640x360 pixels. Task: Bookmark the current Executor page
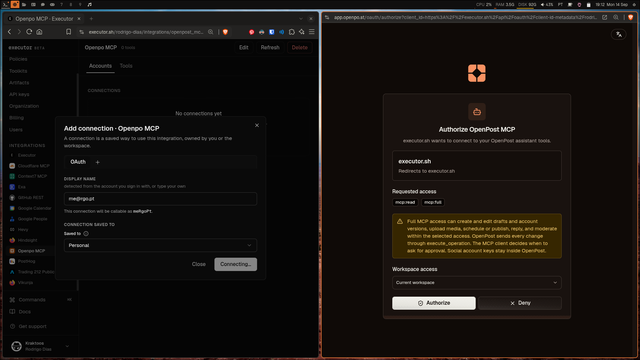[69, 32]
